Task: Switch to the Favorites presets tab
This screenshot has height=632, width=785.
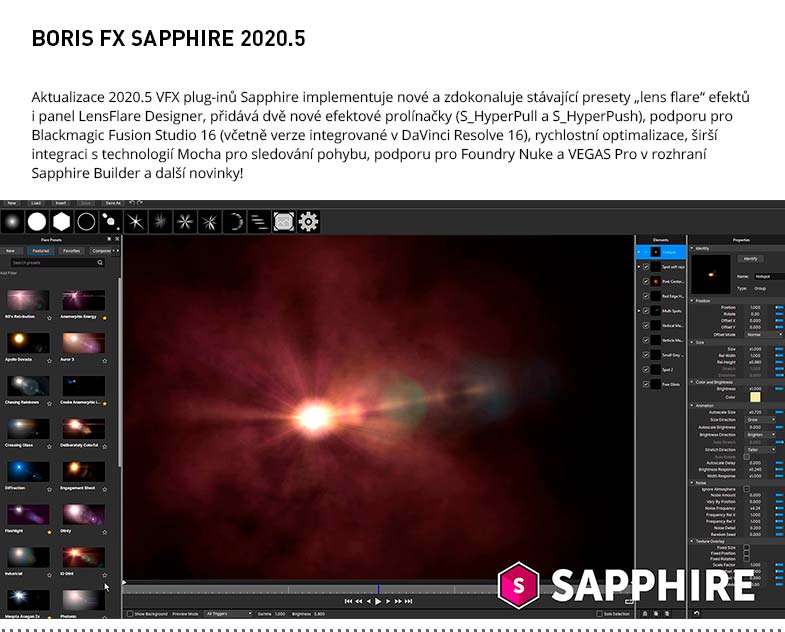Action: tap(72, 250)
